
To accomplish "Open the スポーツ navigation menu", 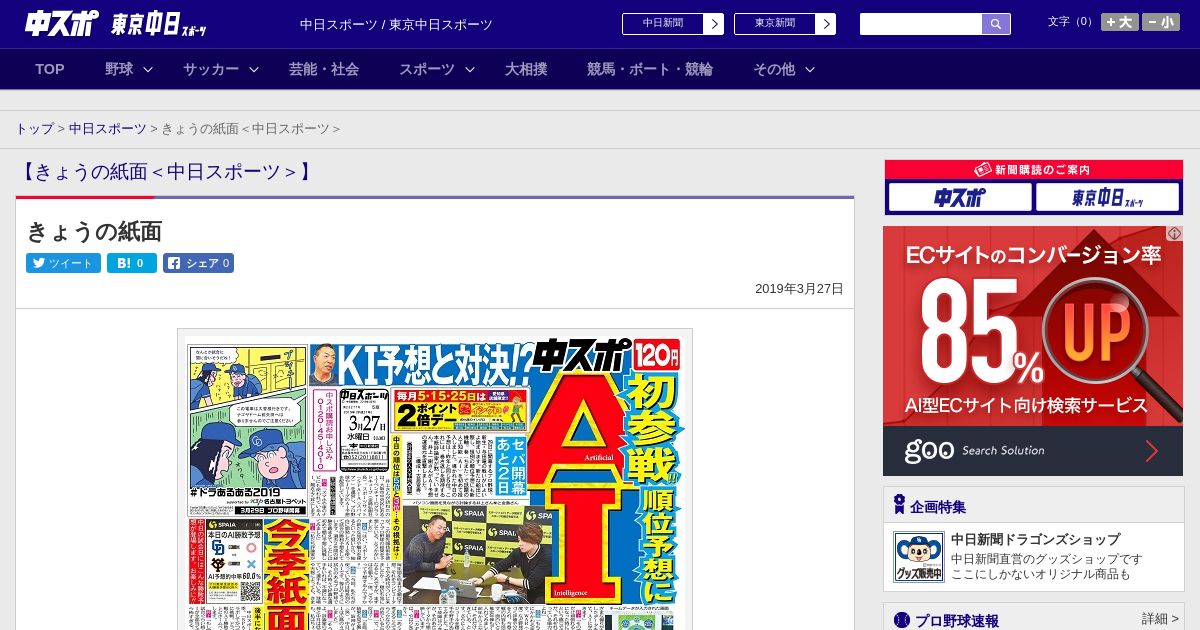I will pos(427,69).
